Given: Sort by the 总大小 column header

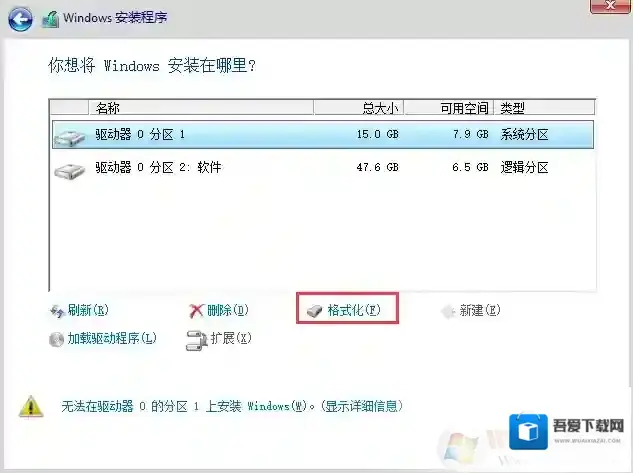Looking at the screenshot, I should (x=379, y=108).
